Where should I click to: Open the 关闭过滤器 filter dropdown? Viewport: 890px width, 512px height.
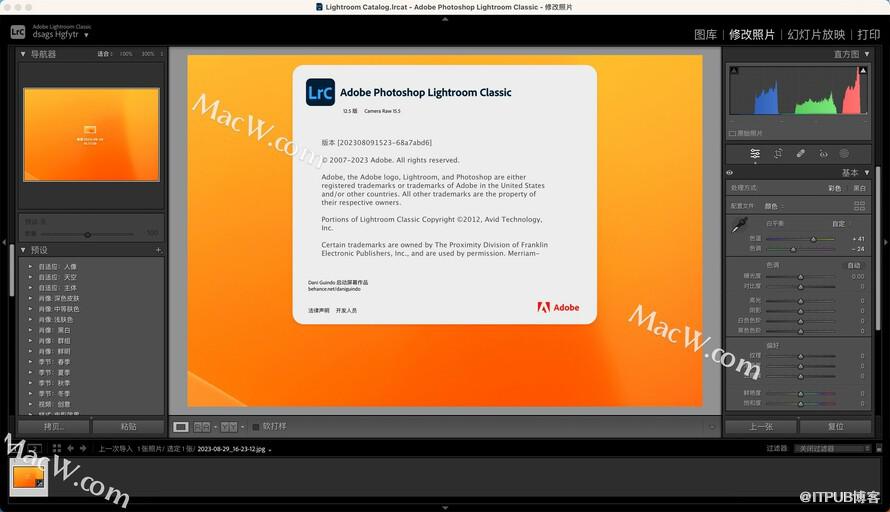(832, 448)
